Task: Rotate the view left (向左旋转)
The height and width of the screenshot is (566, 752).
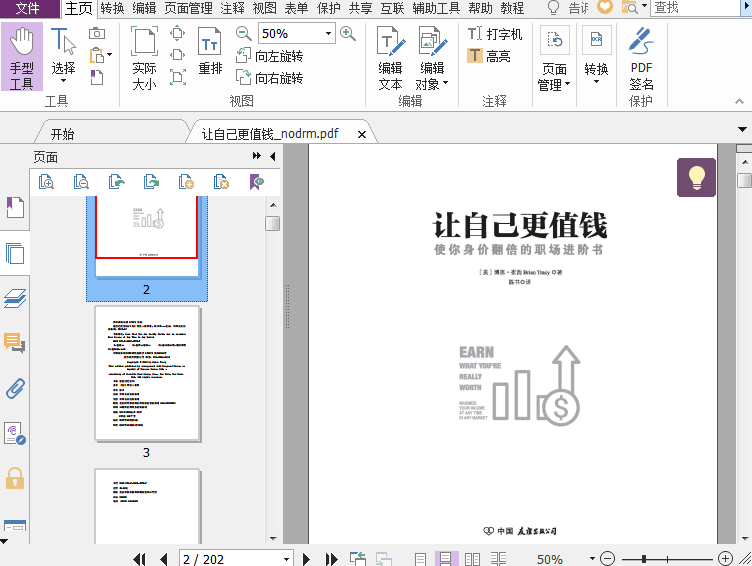Action: [x=270, y=56]
